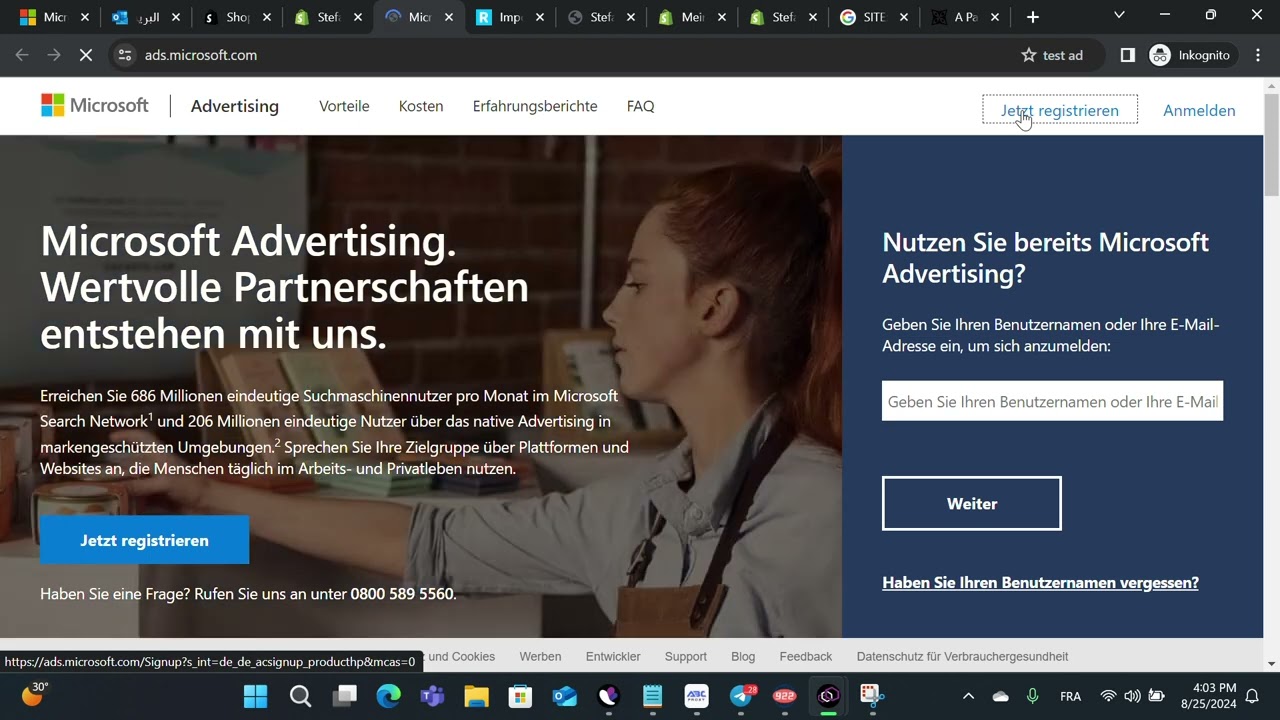Open Windows Search from the taskbar

300,696
